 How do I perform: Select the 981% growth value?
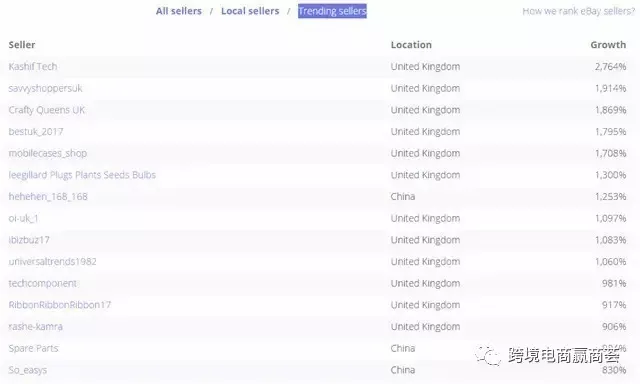point(614,283)
